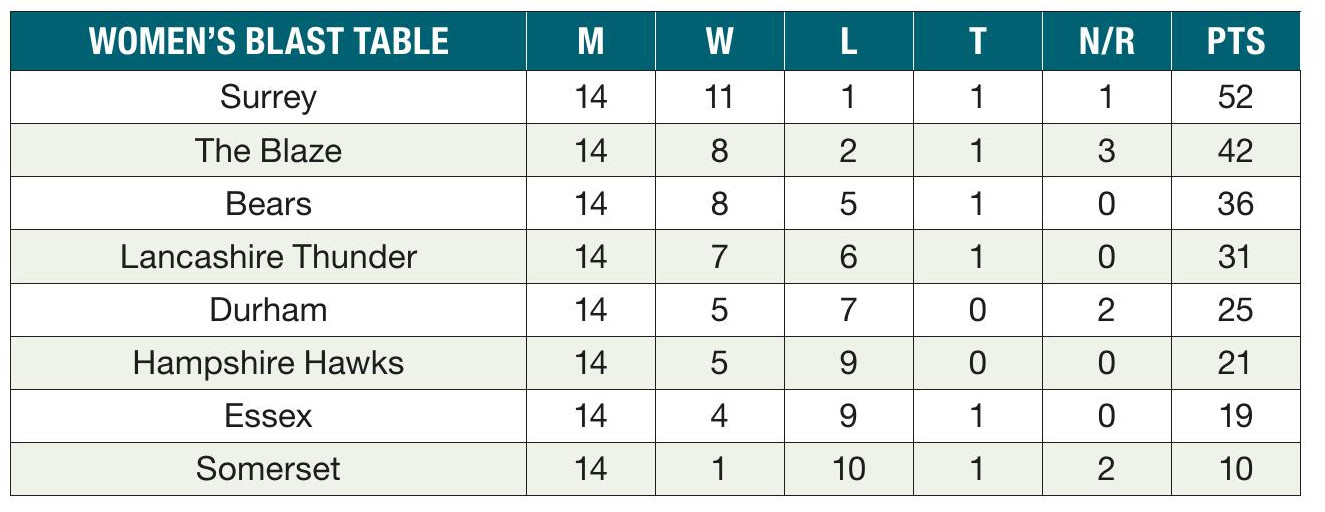Select The Blaze's 42 points cell
The image size is (1325, 512).
[x=1235, y=151]
